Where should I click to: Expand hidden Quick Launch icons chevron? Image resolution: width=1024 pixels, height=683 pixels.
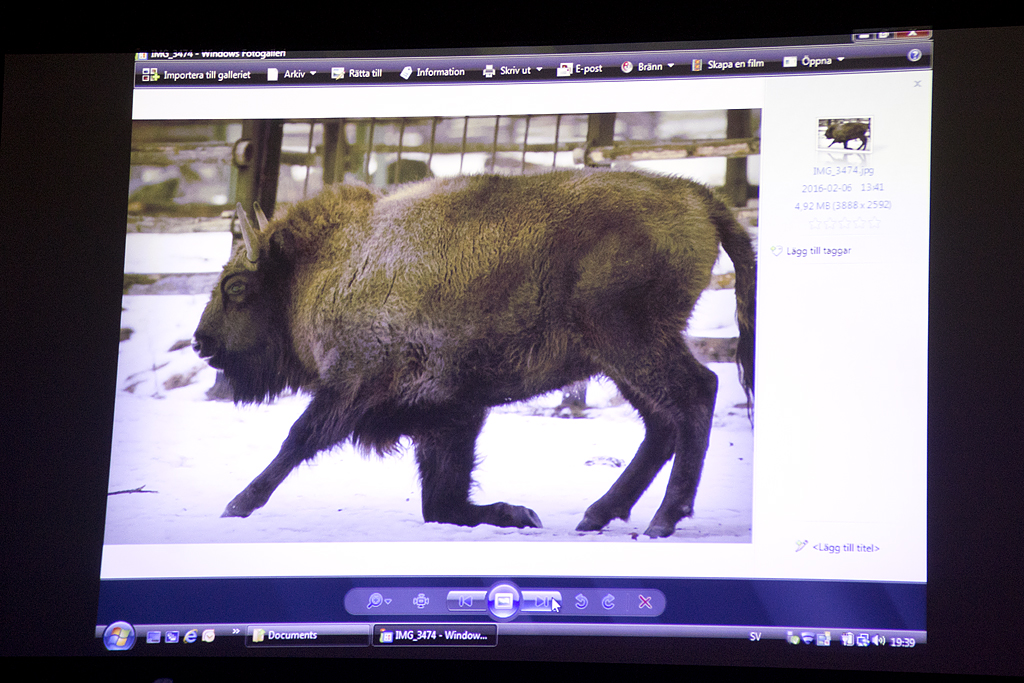[236, 631]
